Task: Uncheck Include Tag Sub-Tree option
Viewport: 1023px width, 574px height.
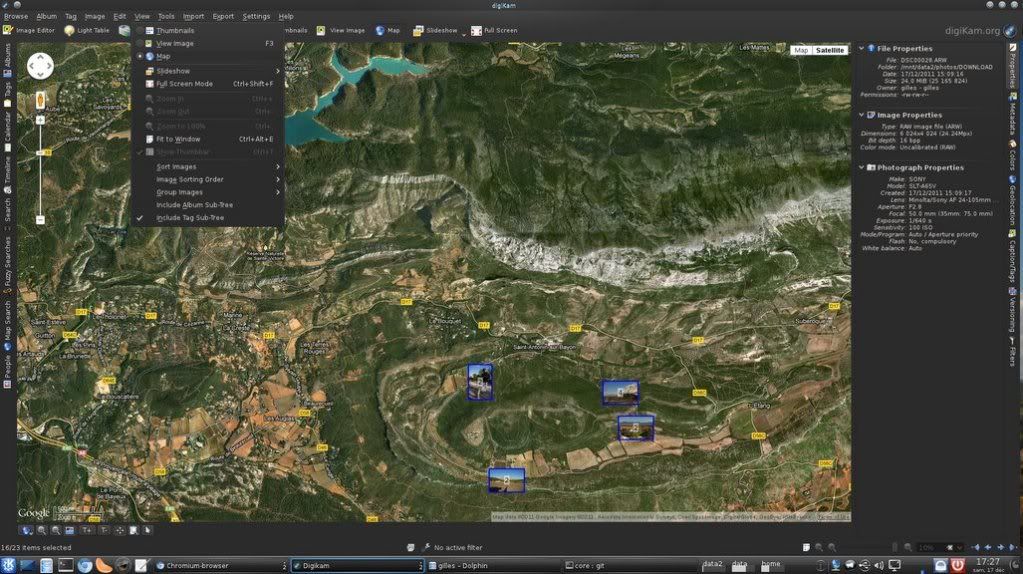Action: pyautogui.click(x=208, y=218)
